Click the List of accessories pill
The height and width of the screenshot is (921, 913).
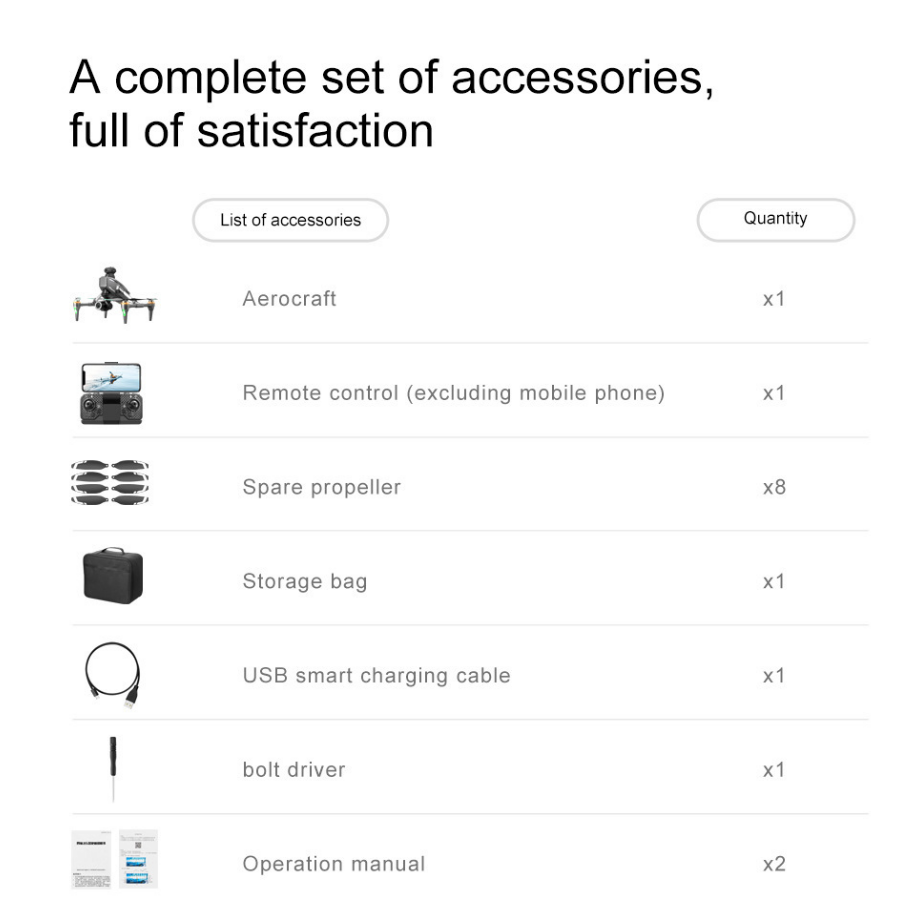290,220
